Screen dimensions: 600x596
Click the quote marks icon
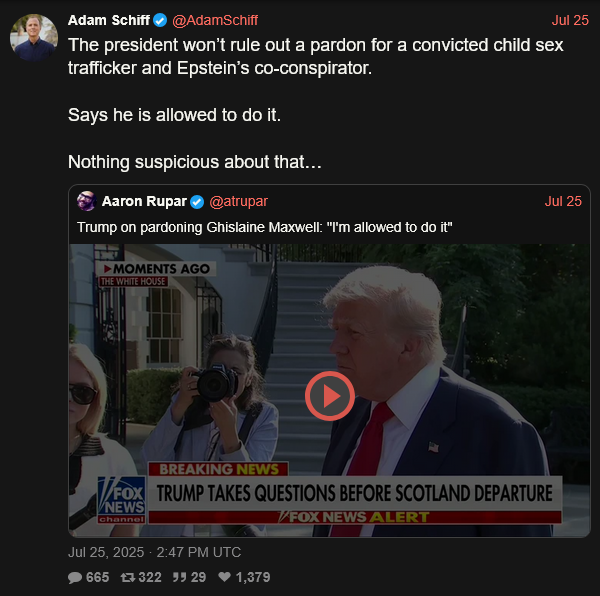[x=179, y=577]
